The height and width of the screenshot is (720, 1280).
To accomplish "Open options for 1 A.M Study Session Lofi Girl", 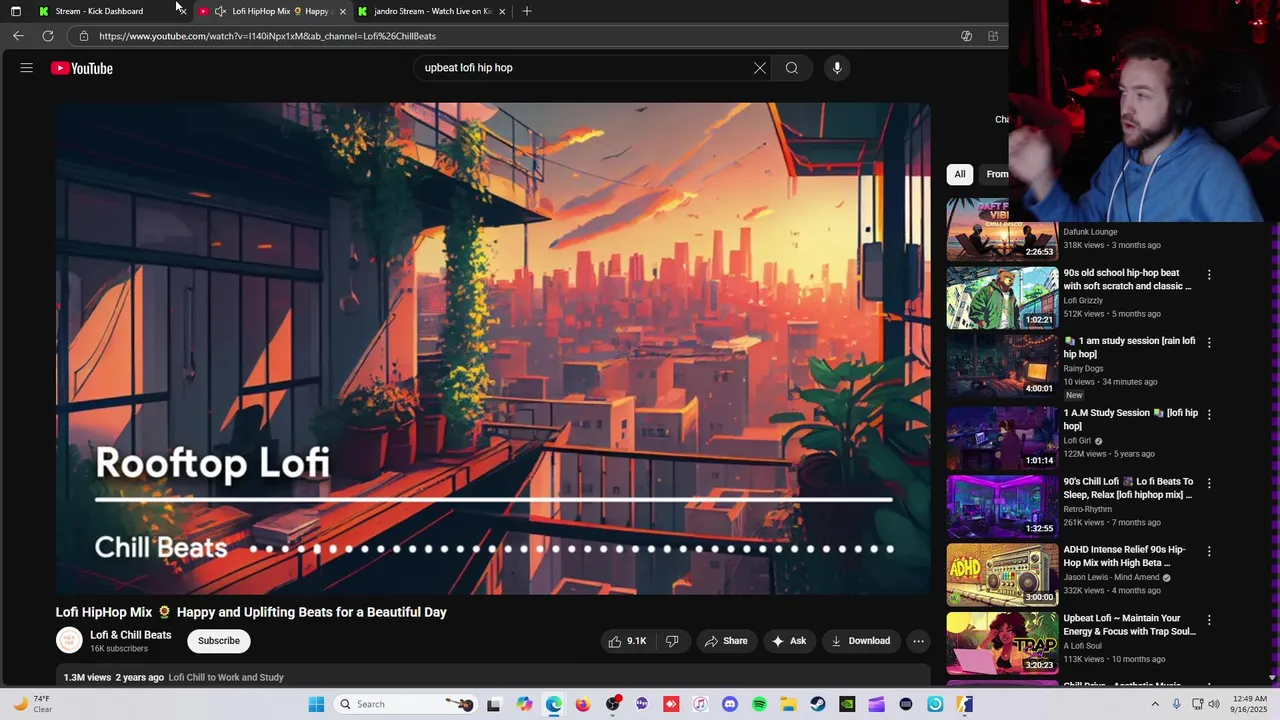I will click(x=1209, y=414).
